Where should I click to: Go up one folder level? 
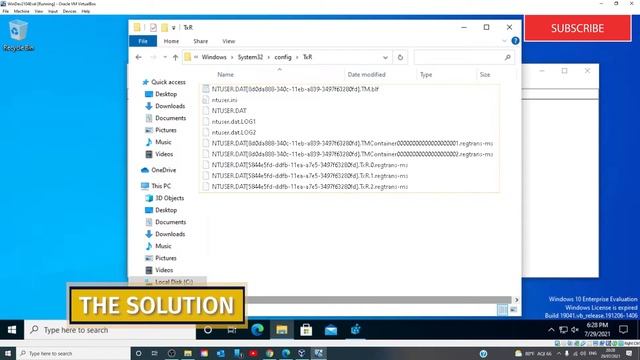coord(175,57)
